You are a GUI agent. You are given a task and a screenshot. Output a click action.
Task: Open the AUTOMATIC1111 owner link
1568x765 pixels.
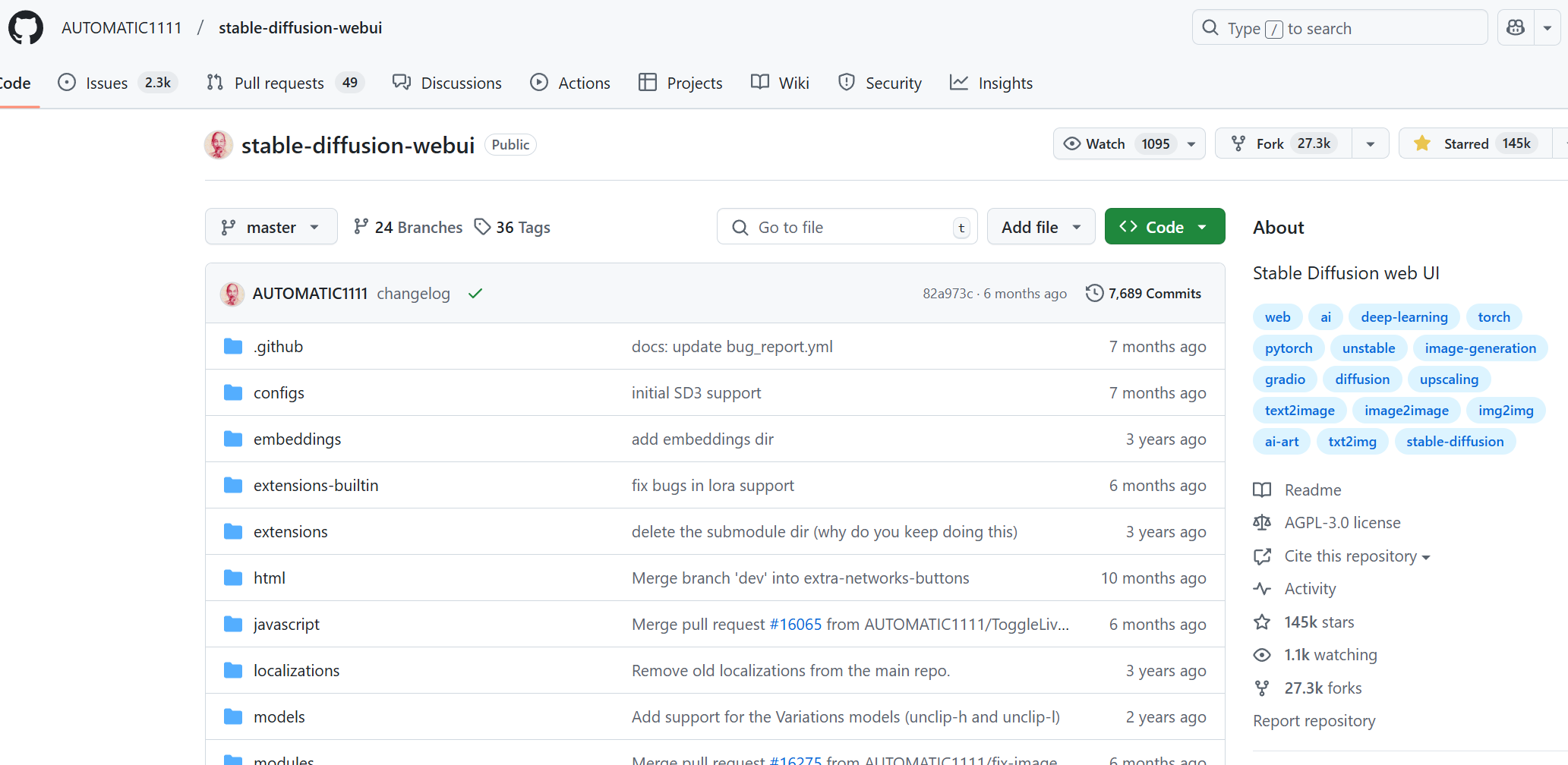pos(121,28)
